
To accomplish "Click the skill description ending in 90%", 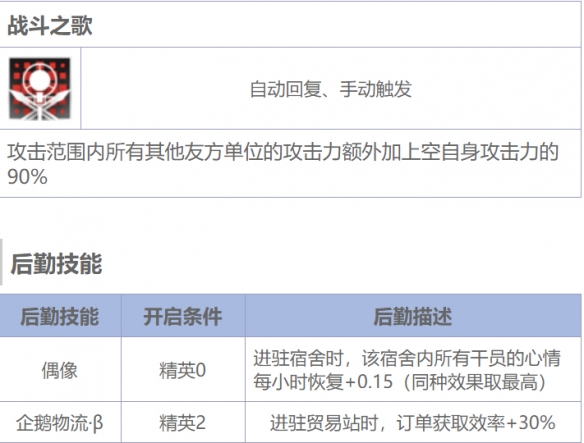I will pos(283,164).
